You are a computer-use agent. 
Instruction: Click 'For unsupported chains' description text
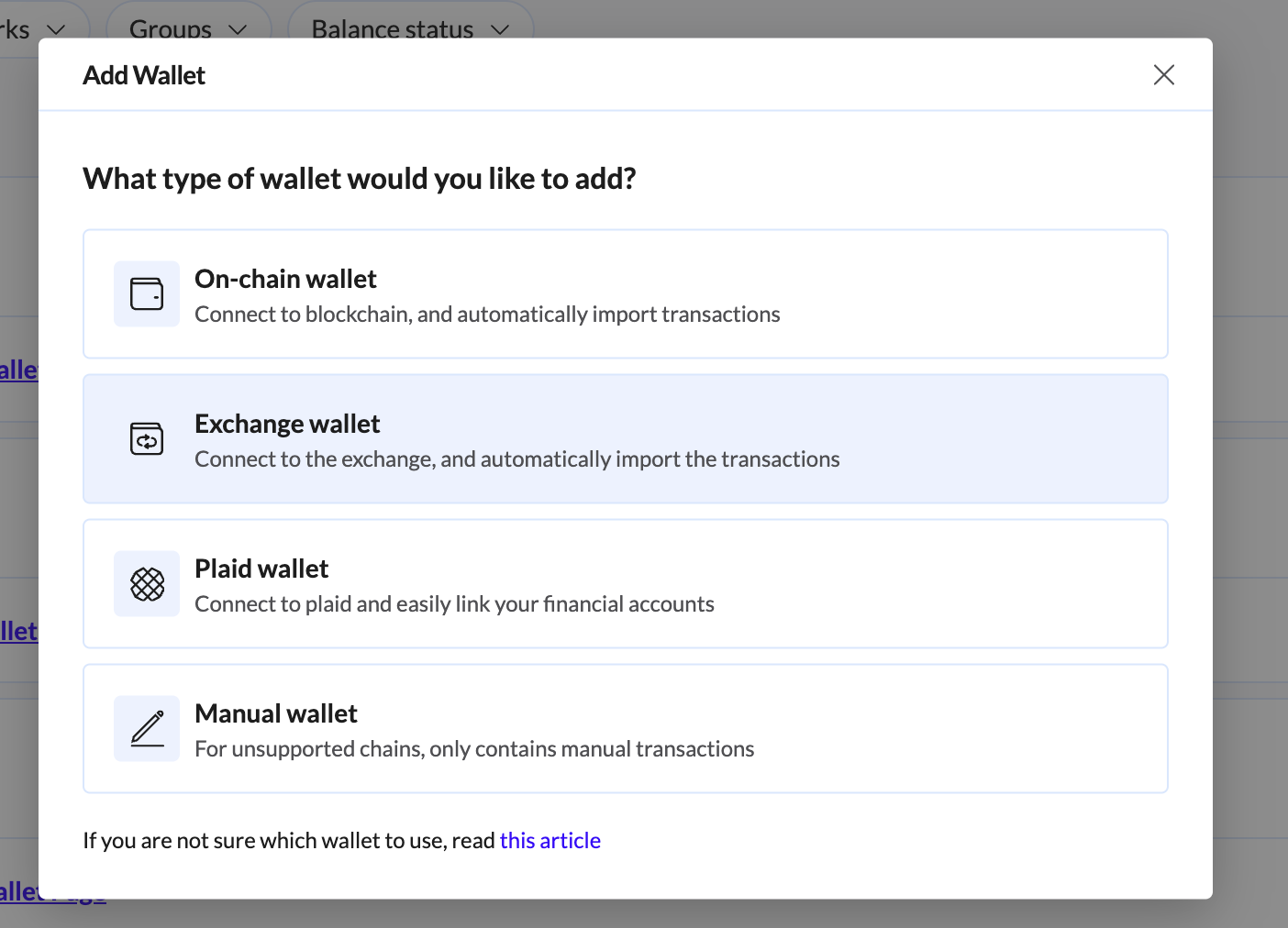474,749
